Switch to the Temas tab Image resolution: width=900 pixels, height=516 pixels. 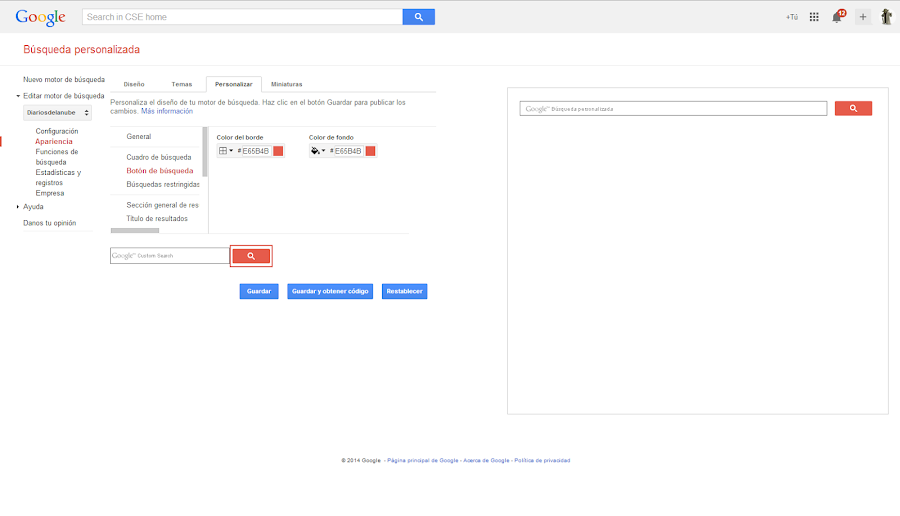pos(181,84)
